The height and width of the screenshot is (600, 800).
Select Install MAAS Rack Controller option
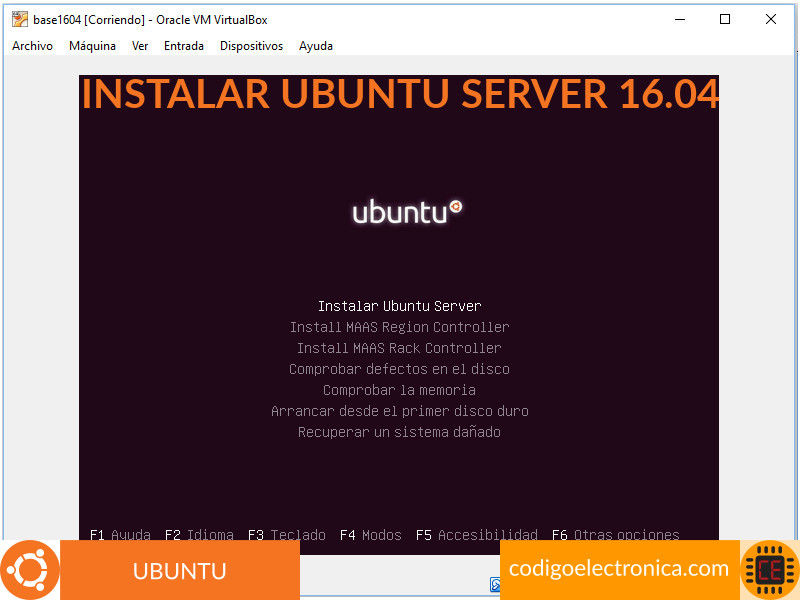pos(399,348)
